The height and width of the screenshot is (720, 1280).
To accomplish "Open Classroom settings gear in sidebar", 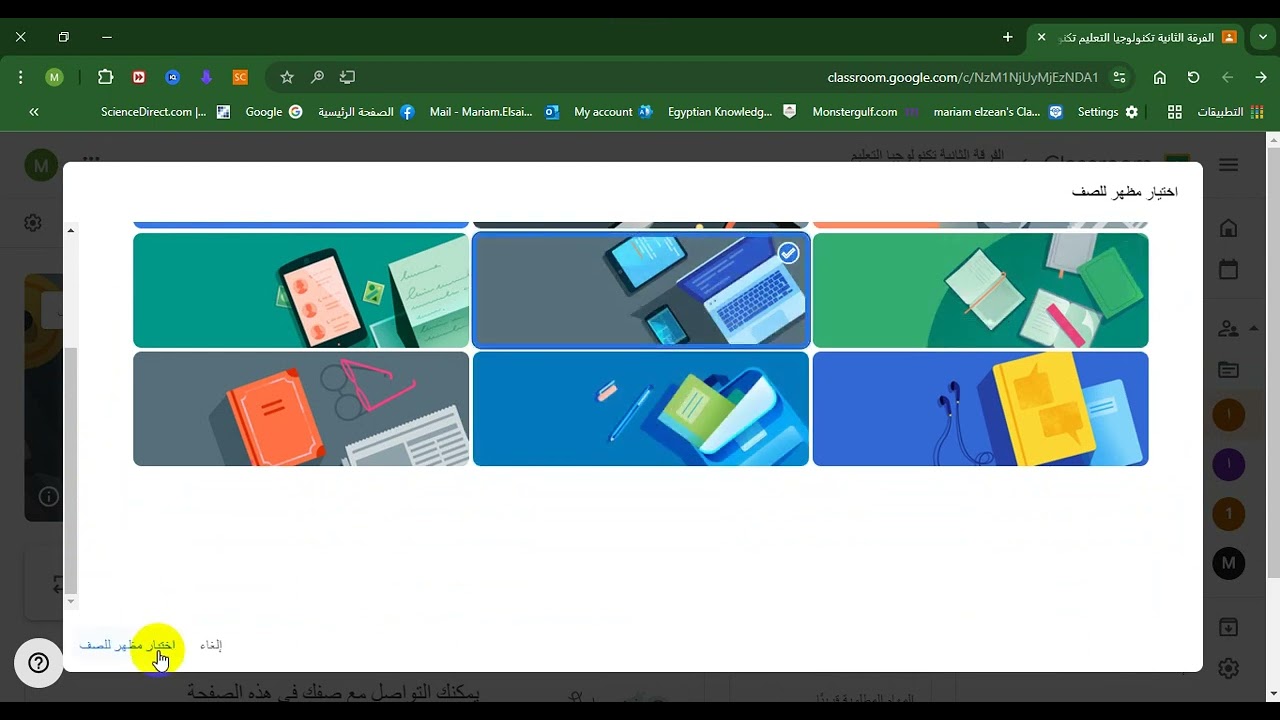I will 1228,668.
